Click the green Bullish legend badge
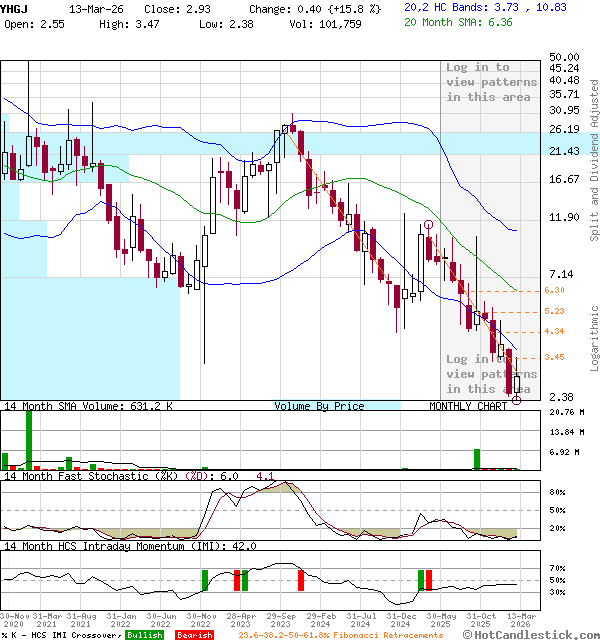Screen dimensions: 600x640 (x=144, y=634)
